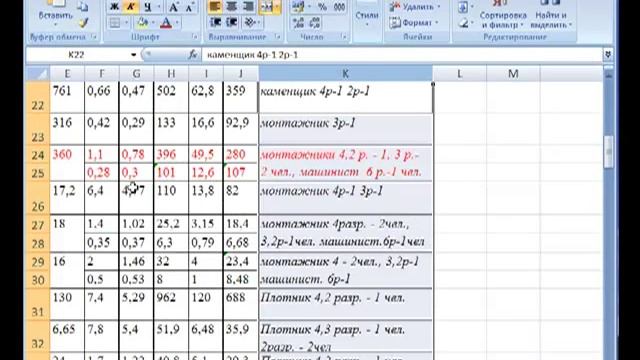Image resolution: width=640 pixels, height=360 pixels.
Task: Align the cell text to the right
Action: click(x=248, y=7)
